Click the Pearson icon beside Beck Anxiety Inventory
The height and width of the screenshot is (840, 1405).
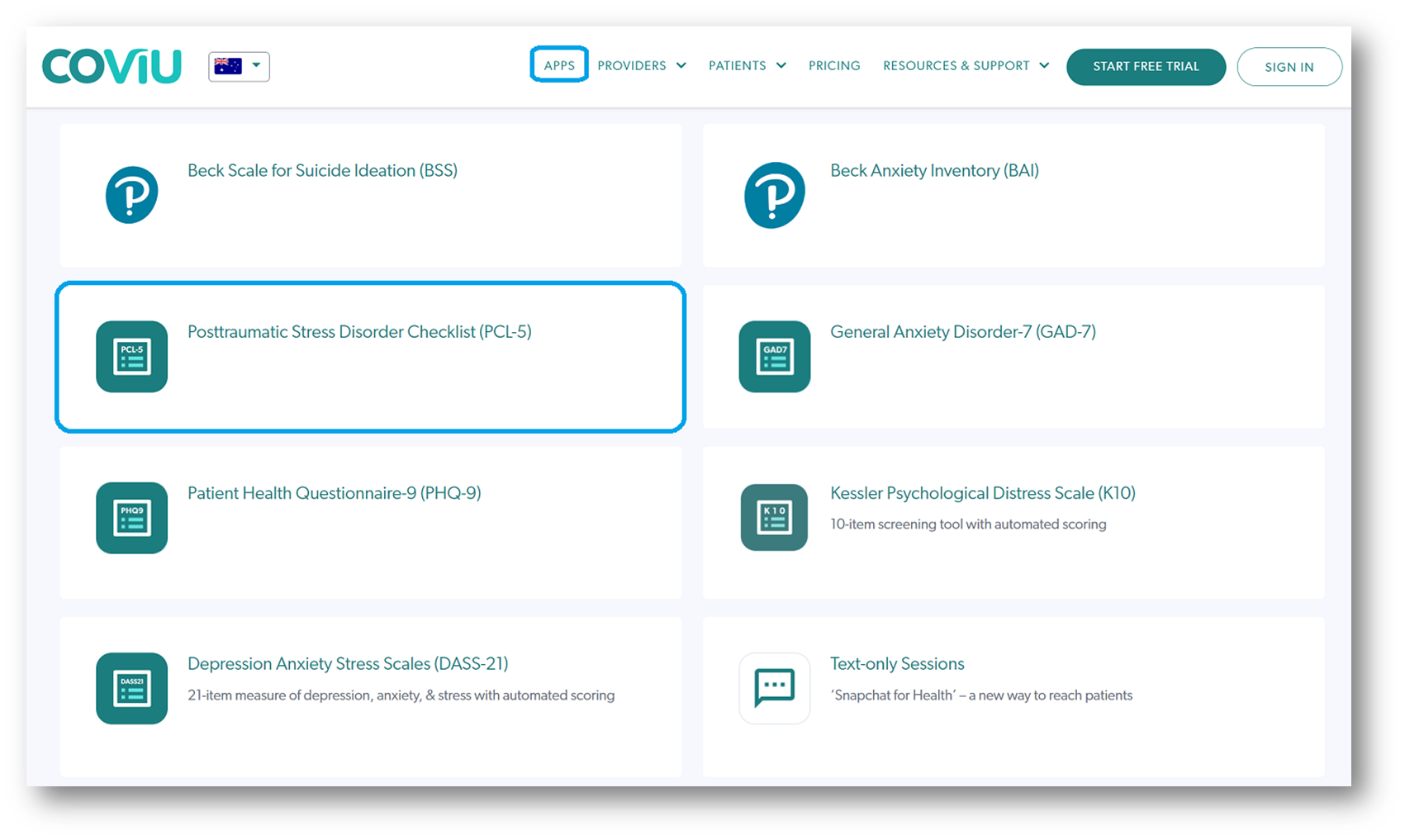pos(774,195)
